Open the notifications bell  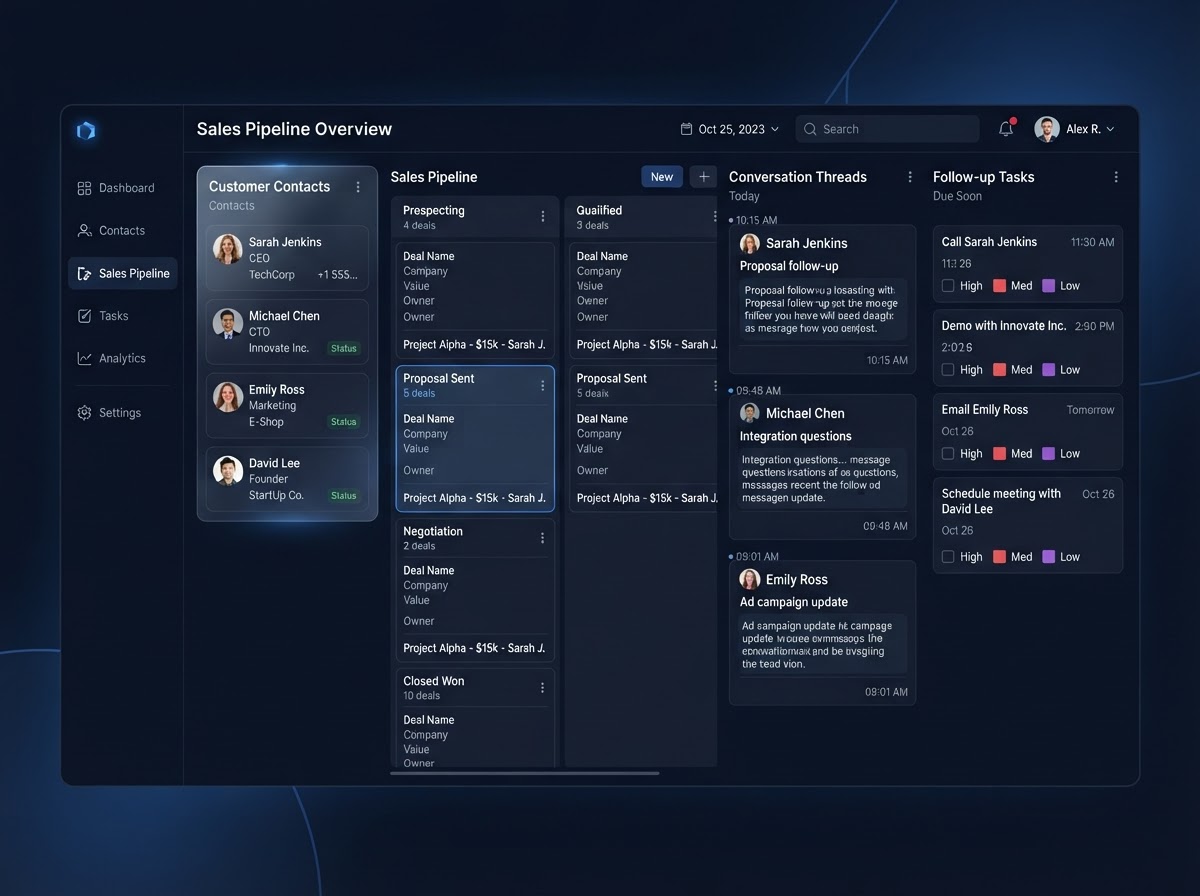click(1006, 129)
